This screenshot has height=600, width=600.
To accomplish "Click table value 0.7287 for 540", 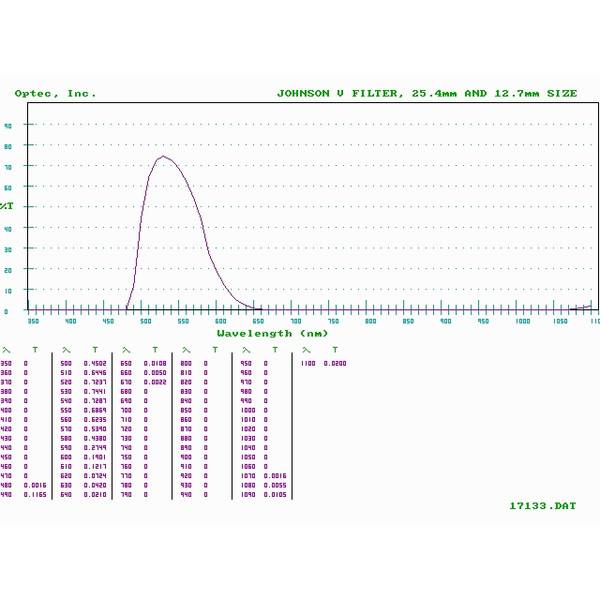I will (x=95, y=401).
